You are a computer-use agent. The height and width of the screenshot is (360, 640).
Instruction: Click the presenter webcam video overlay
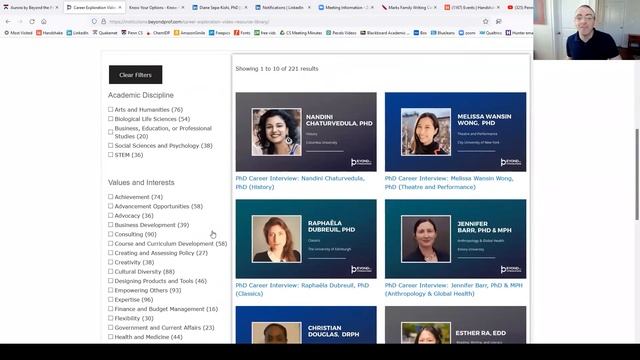(587, 30)
